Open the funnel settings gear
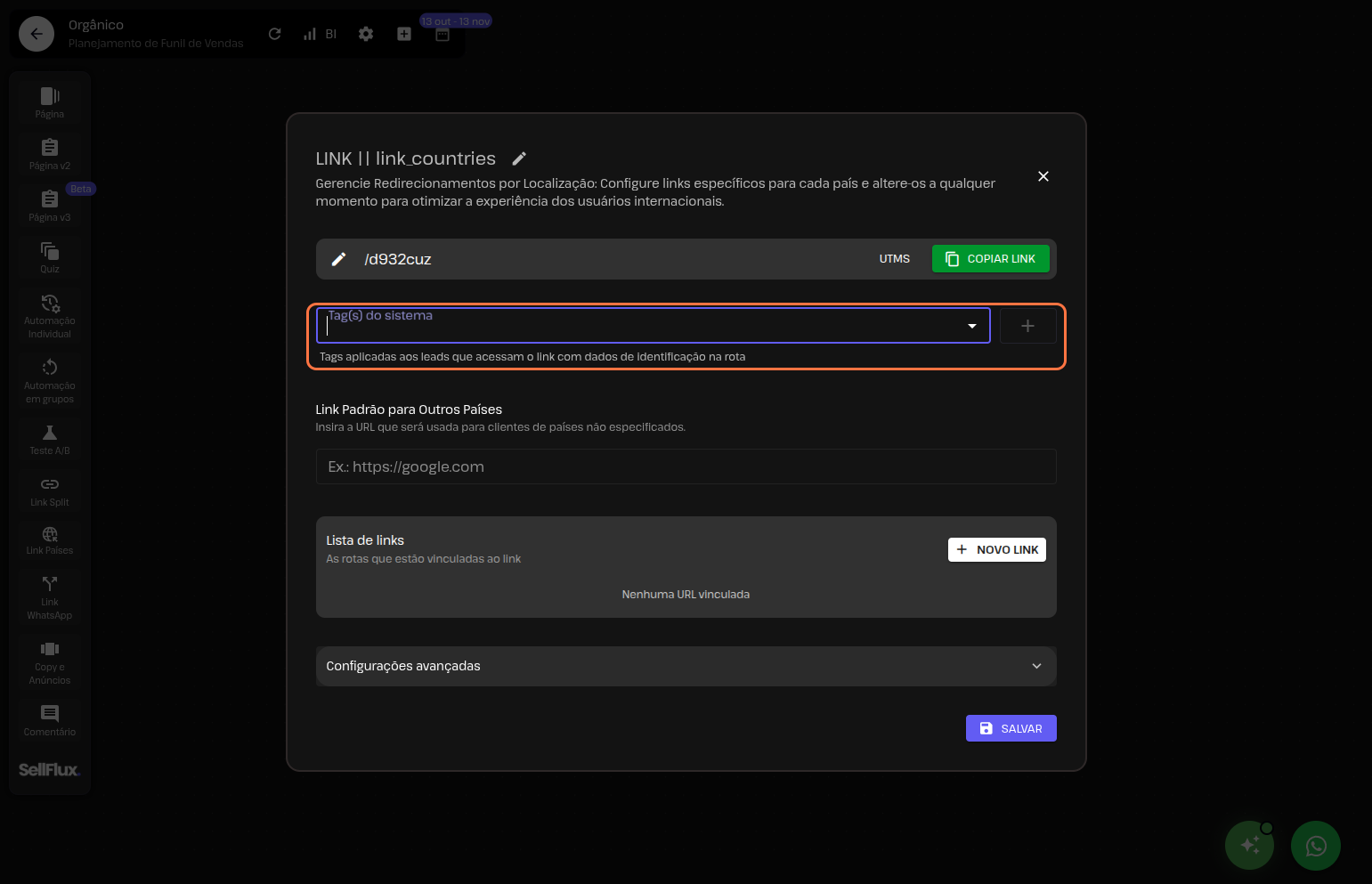Viewport: 1372px width, 884px height. pos(365,33)
